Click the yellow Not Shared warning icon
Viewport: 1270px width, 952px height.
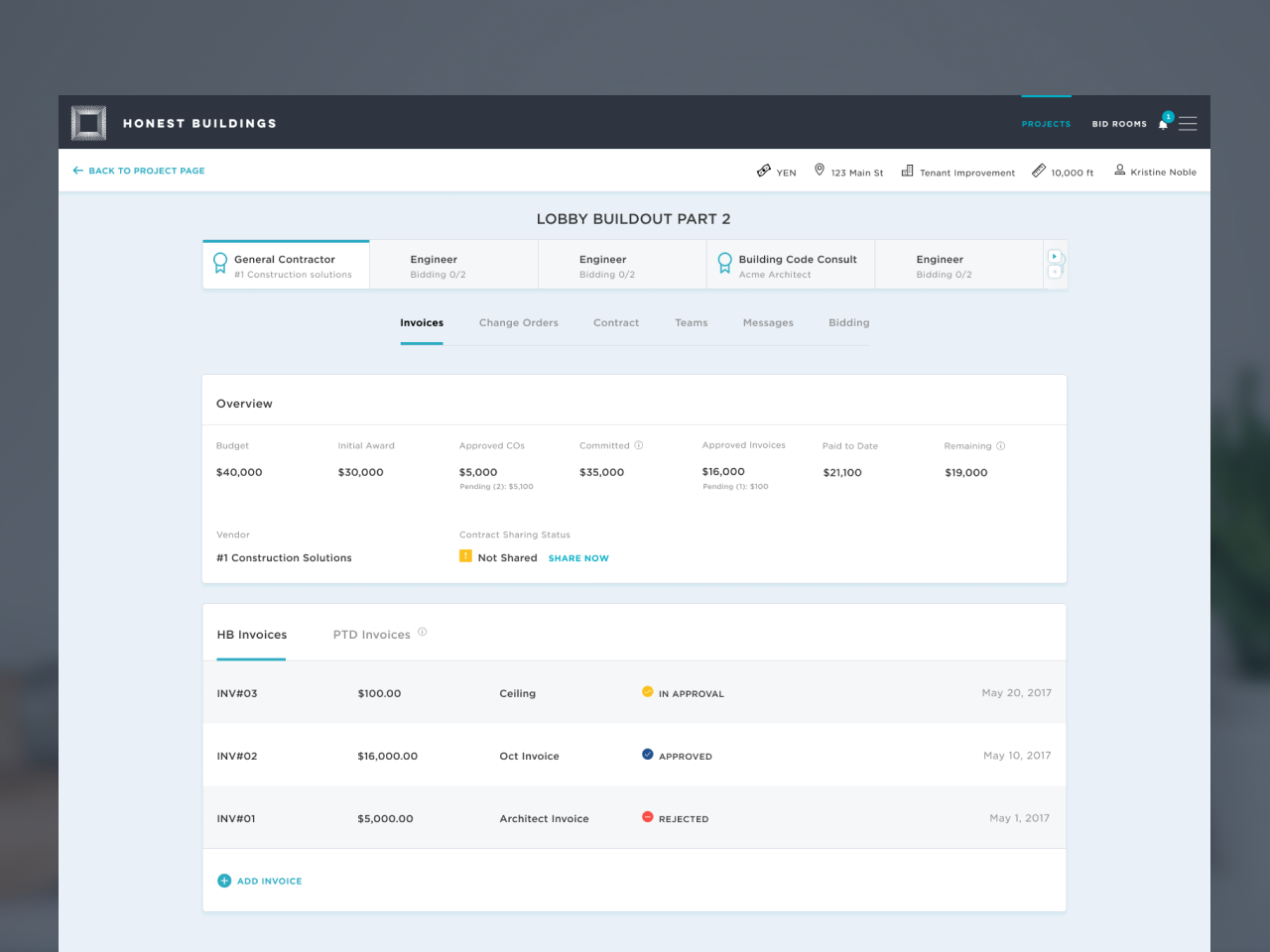tap(465, 556)
